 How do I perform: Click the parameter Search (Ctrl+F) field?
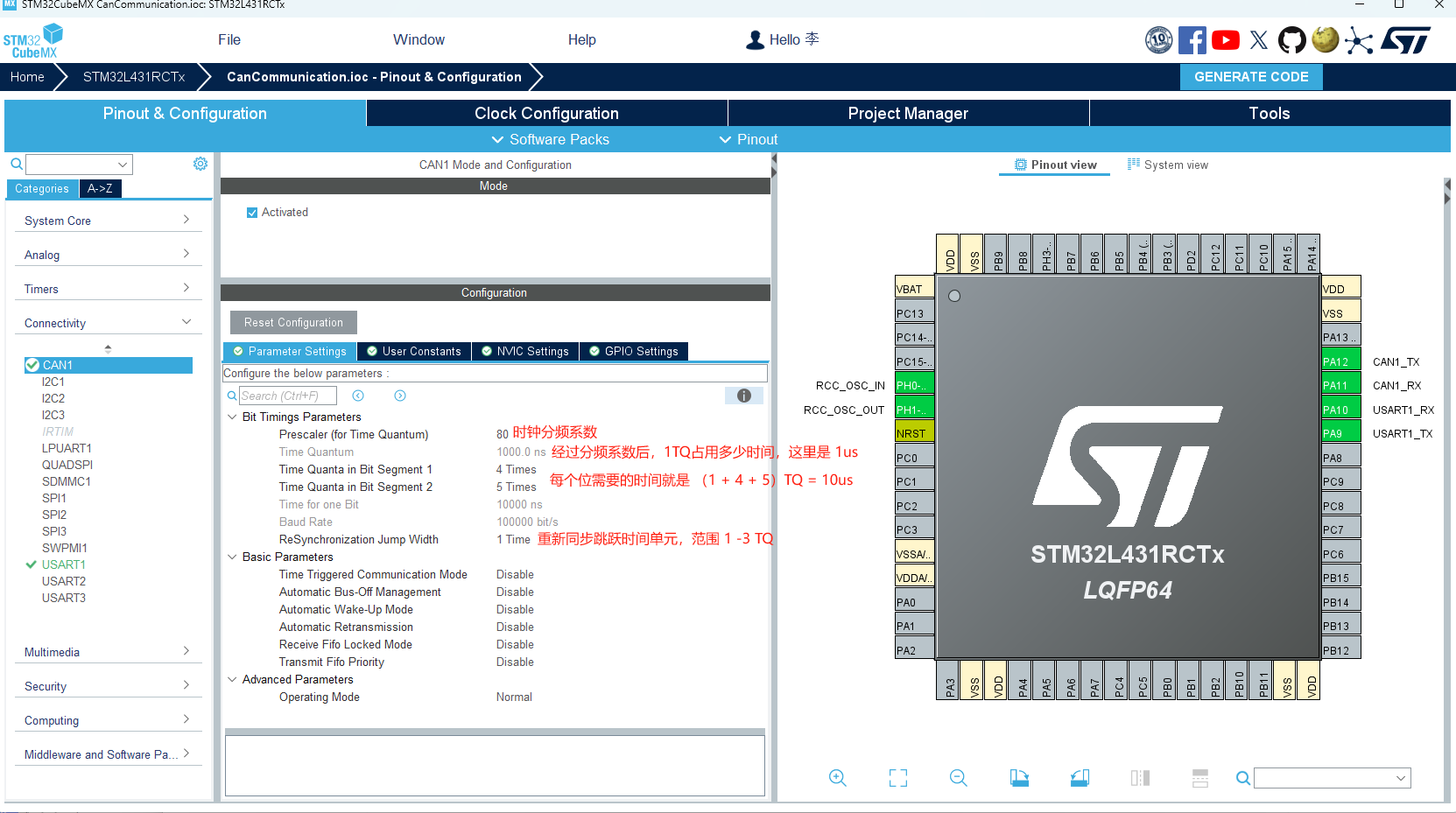tap(287, 396)
